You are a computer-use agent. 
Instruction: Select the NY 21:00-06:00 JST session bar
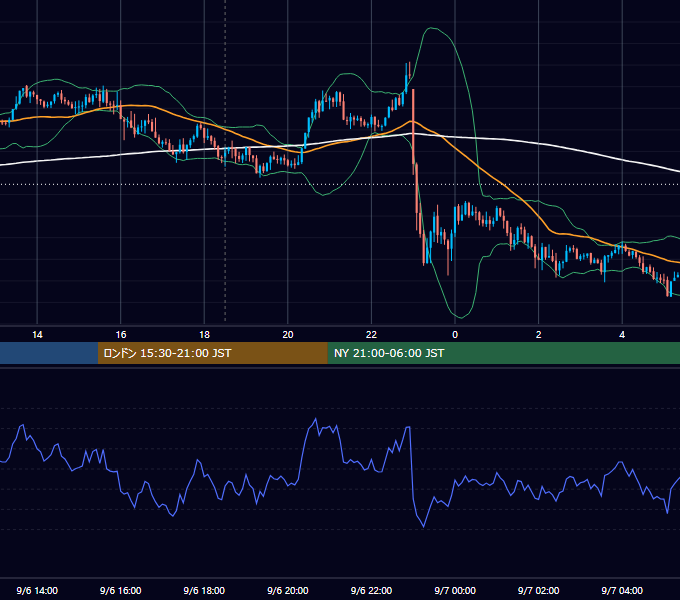click(x=503, y=353)
